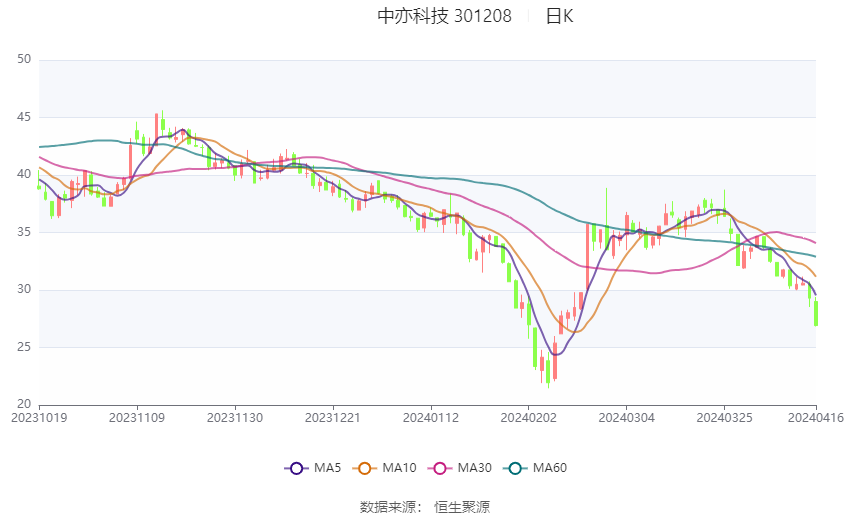The width and height of the screenshot is (850, 517).
Task: Open the 恒生聚源 data source text
Action: pyautogui.click(x=462, y=507)
